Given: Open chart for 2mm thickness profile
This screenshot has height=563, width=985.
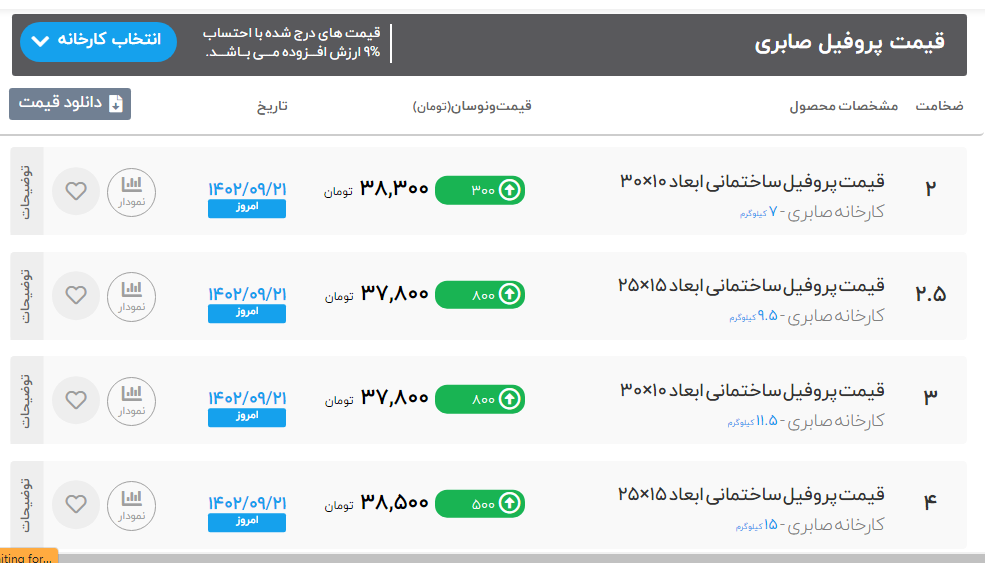Looking at the screenshot, I should pos(132,191).
